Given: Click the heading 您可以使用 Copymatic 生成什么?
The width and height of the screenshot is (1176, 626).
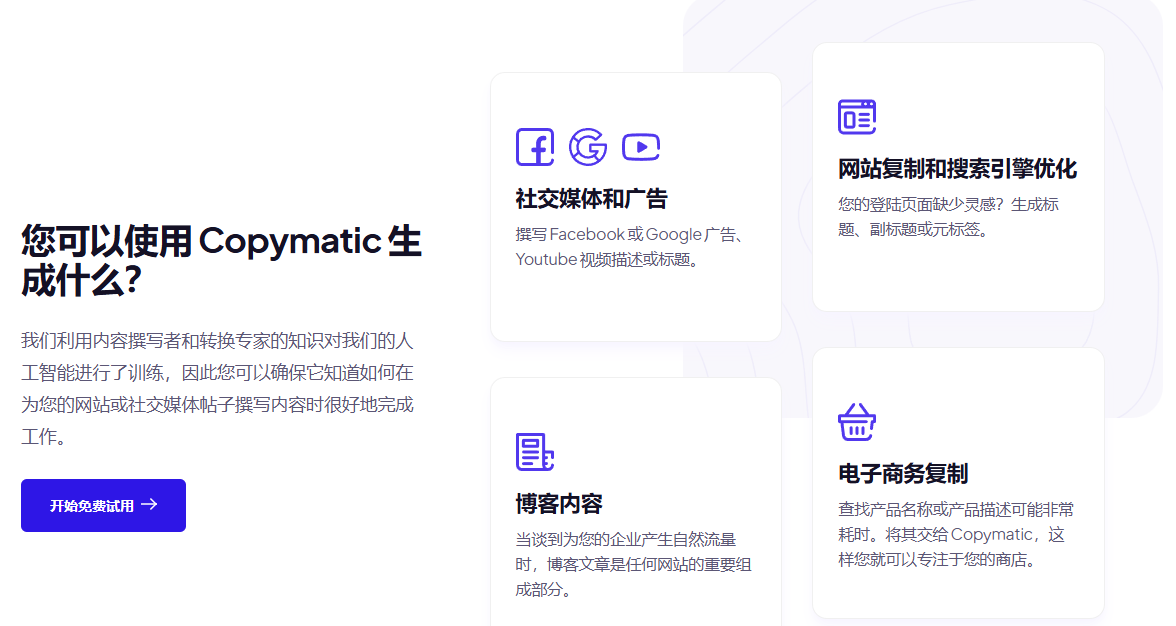Looking at the screenshot, I should [x=221, y=261].
